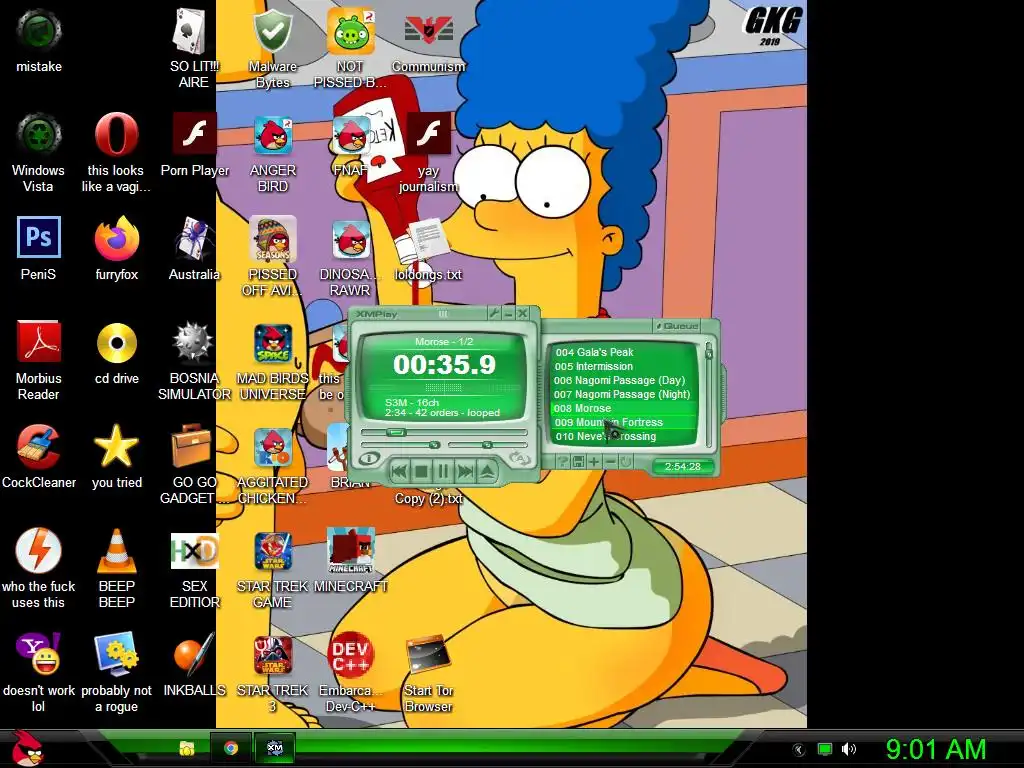1024x768 pixels.
Task: Adjust the XMPlay balance slider
Action: click(488, 445)
